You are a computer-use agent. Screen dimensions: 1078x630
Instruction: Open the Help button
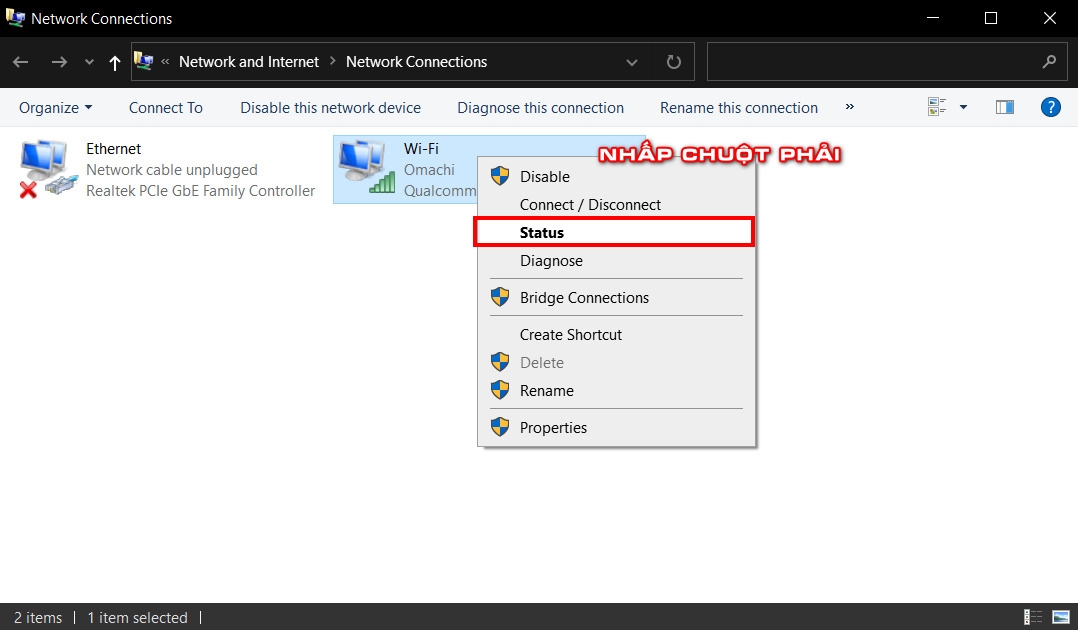[x=1050, y=107]
